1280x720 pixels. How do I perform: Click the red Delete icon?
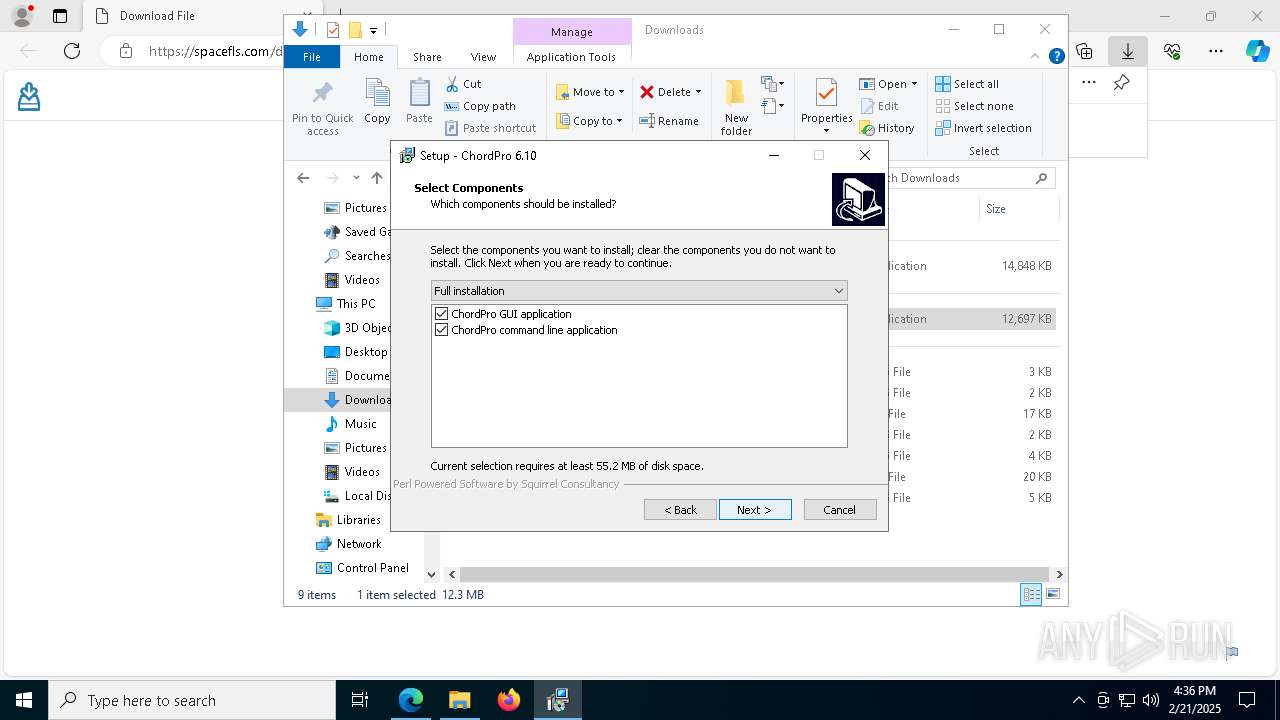(x=647, y=92)
